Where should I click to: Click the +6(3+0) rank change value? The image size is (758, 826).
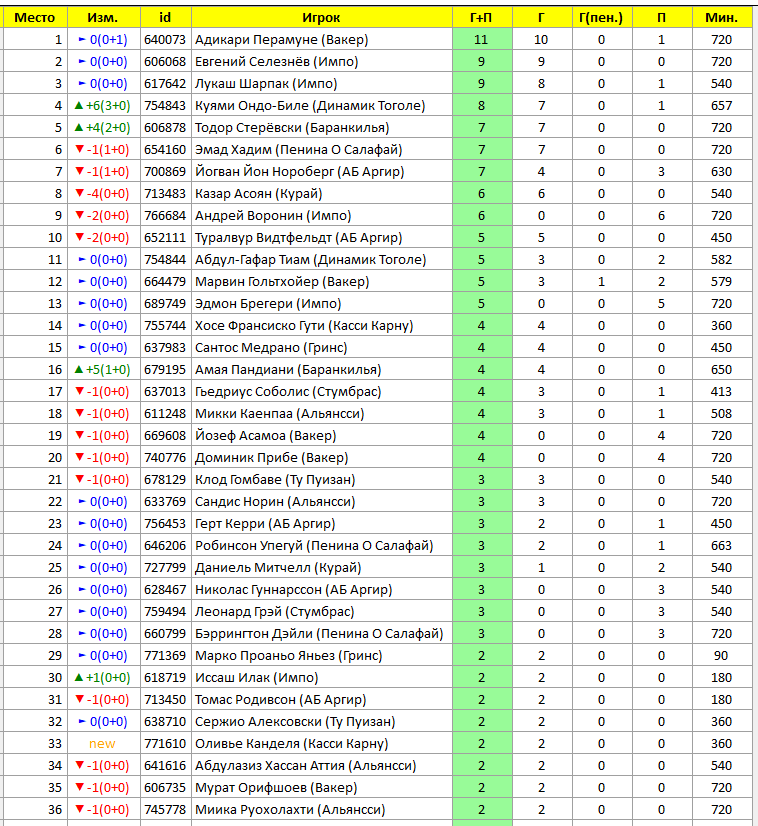tap(108, 105)
